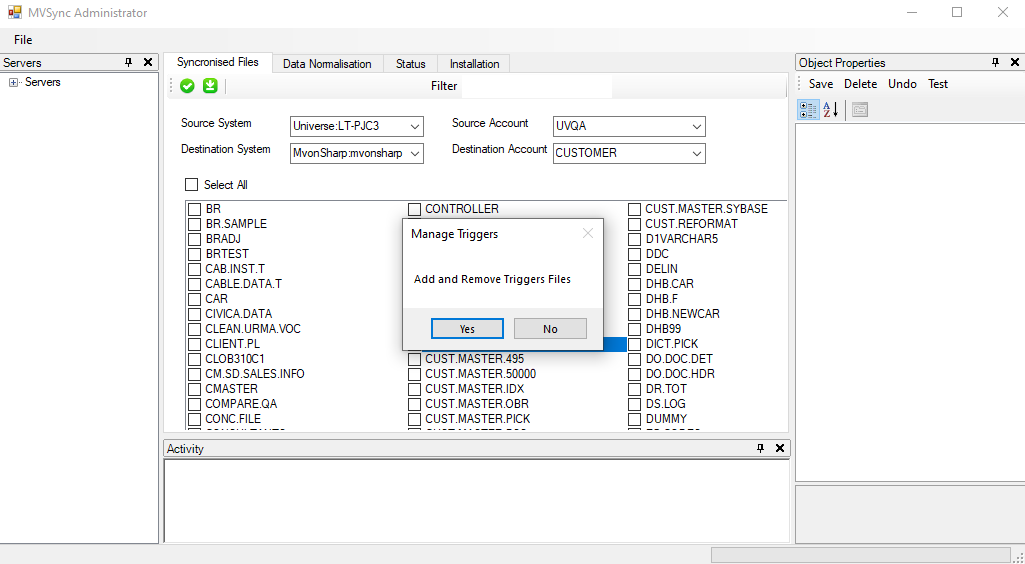Close the Activity panel
Viewport: 1025px width, 564px height.
tap(779, 448)
